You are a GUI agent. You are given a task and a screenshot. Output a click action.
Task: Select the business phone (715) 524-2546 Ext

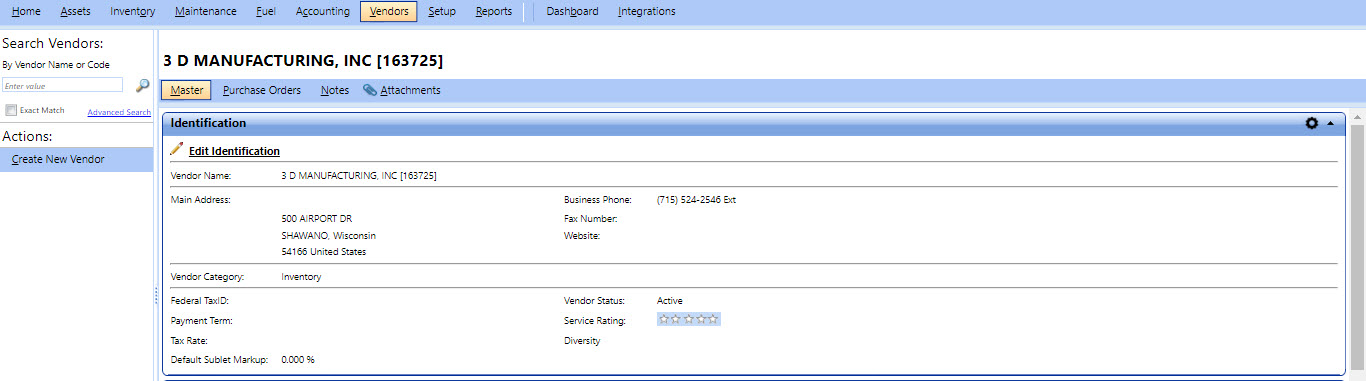coord(696,200)
